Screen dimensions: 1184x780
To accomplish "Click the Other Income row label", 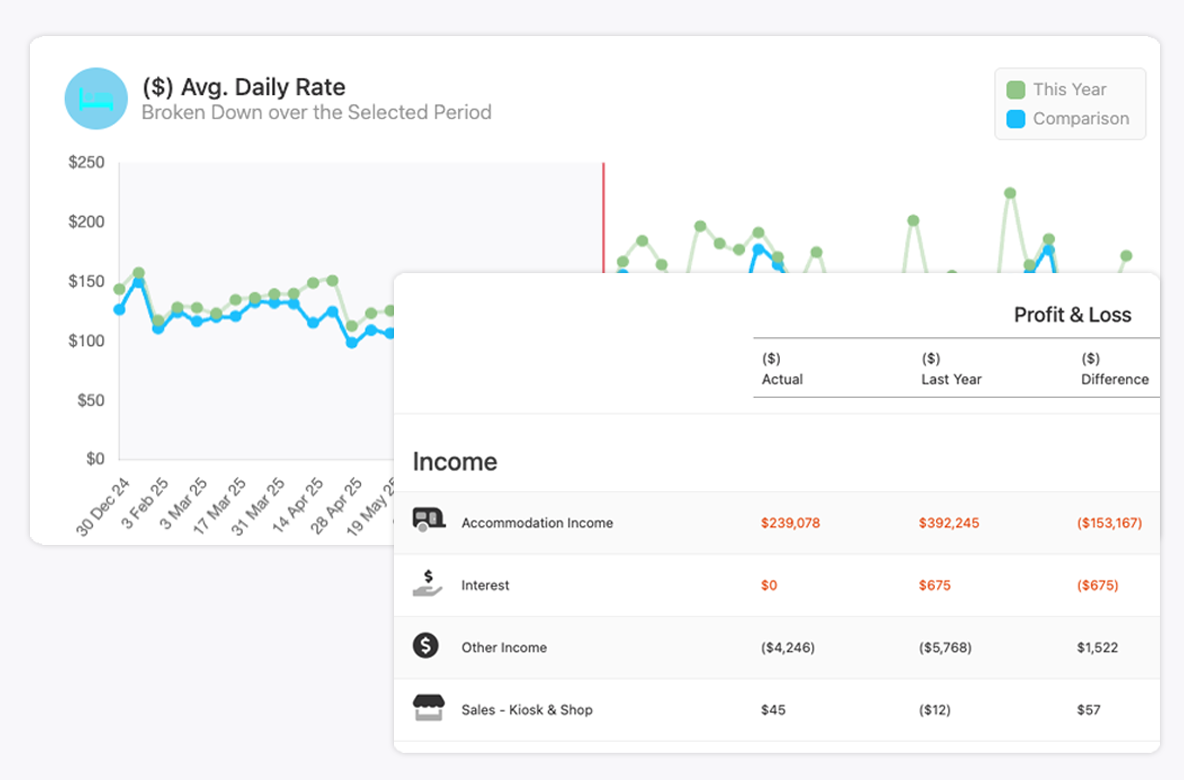I will coord(504,648).
